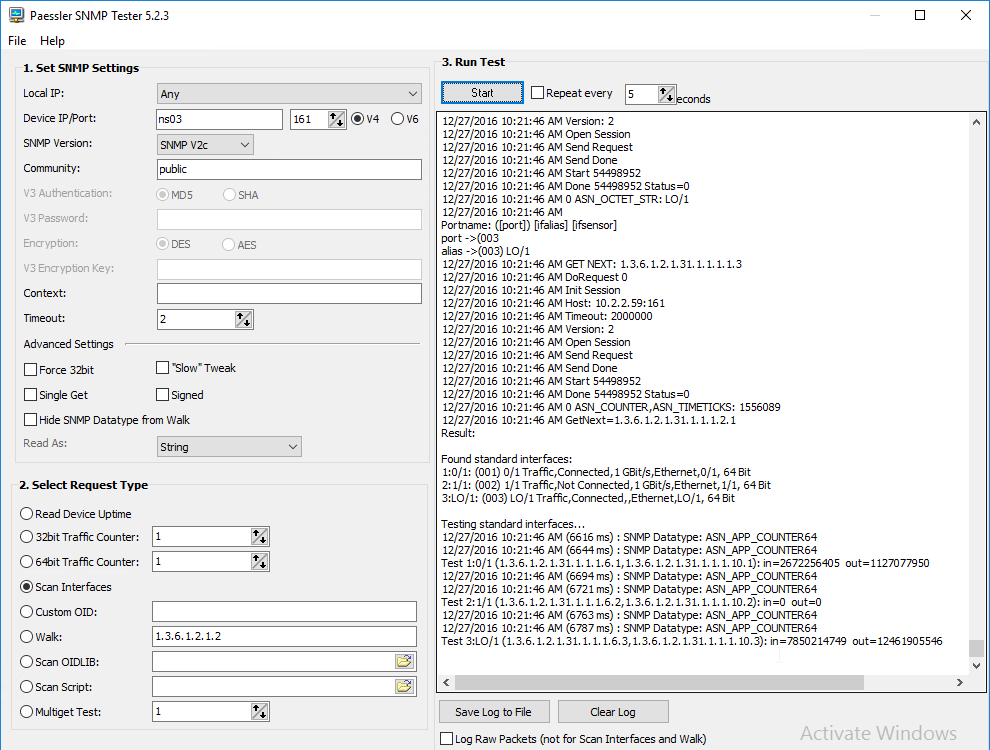
Task: Expand the SNMP Version dropdown
Action: click(205, 145)
